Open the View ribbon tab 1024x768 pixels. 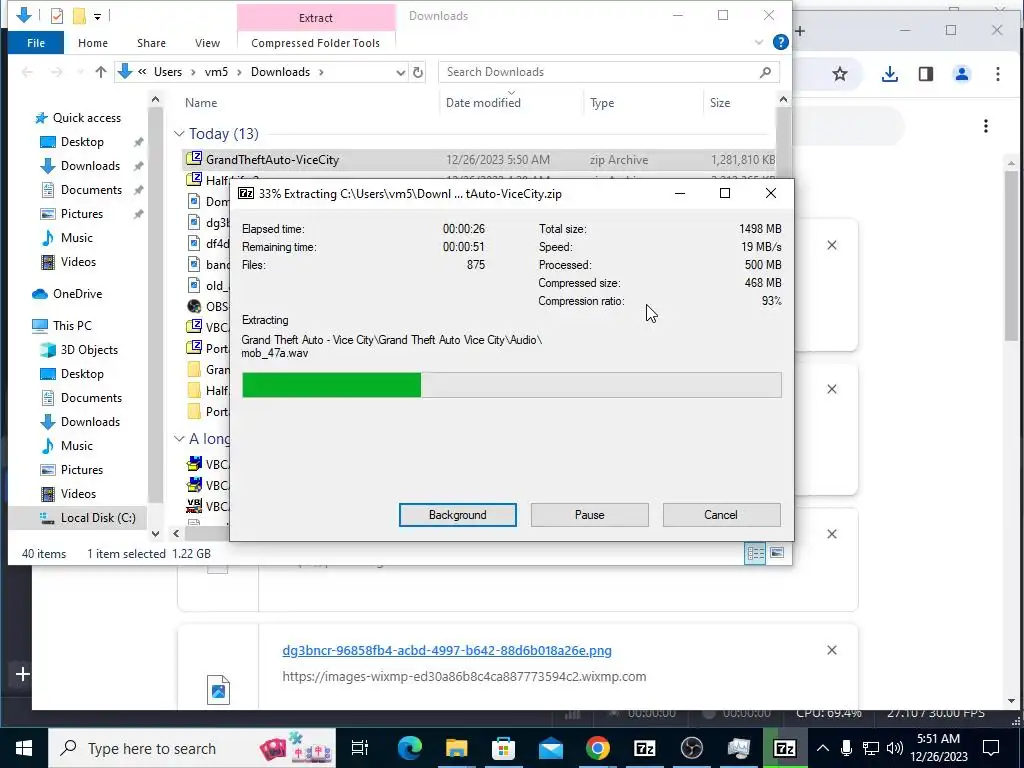pyautogui.click(x=207, y=43)
